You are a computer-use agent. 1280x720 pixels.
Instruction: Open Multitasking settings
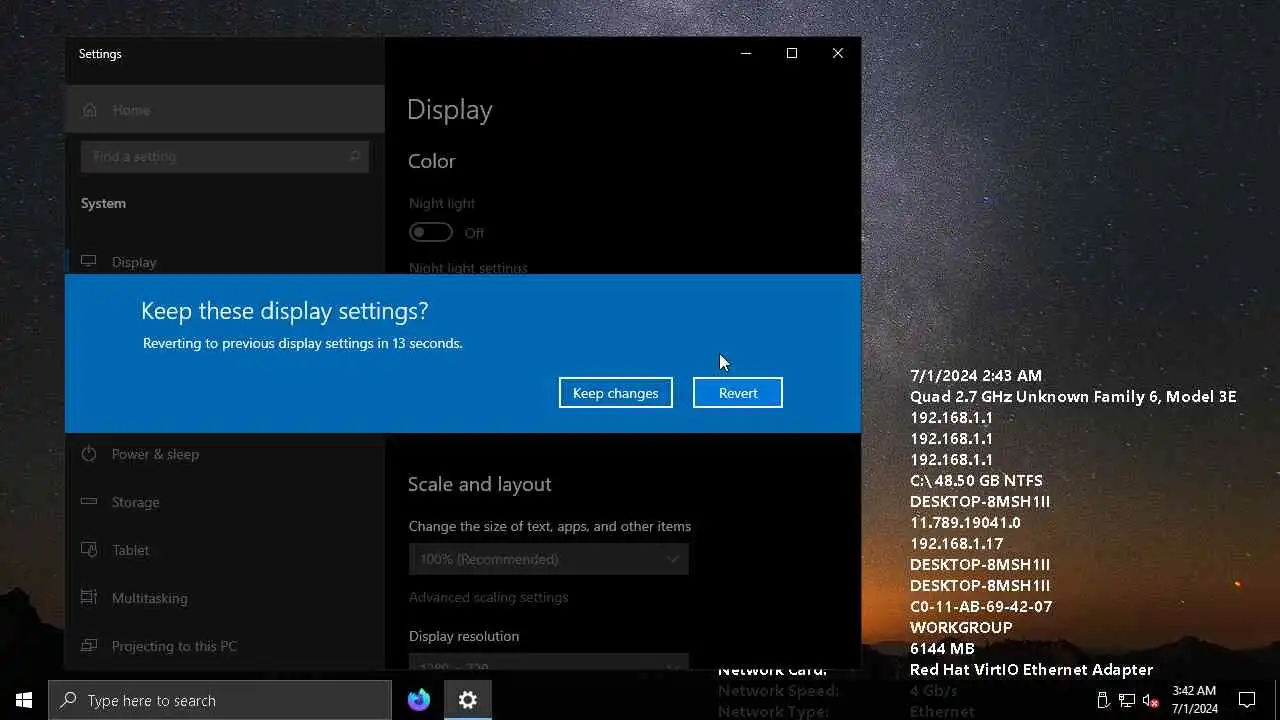[225, 598]
